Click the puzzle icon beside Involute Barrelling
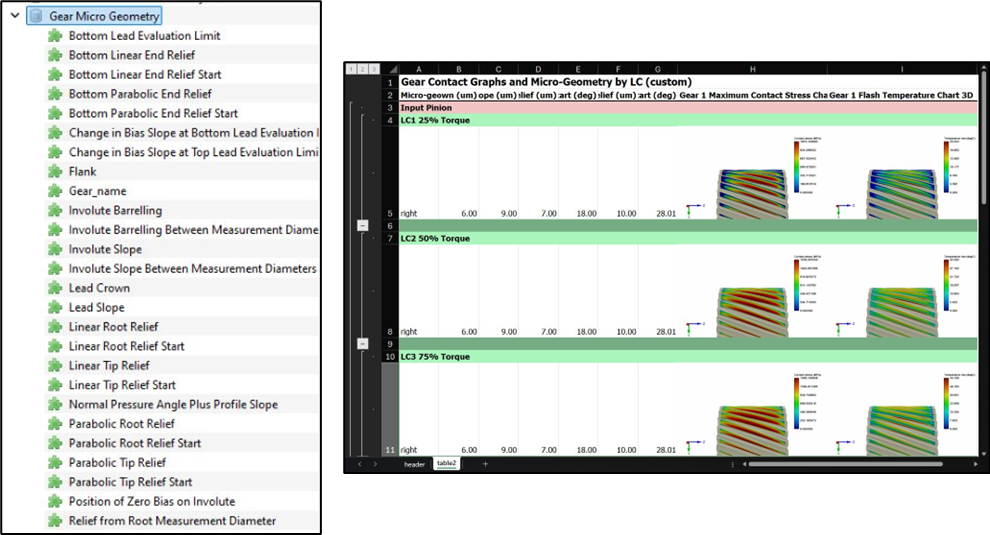The image size is (990, 535). tap(55, 211)
